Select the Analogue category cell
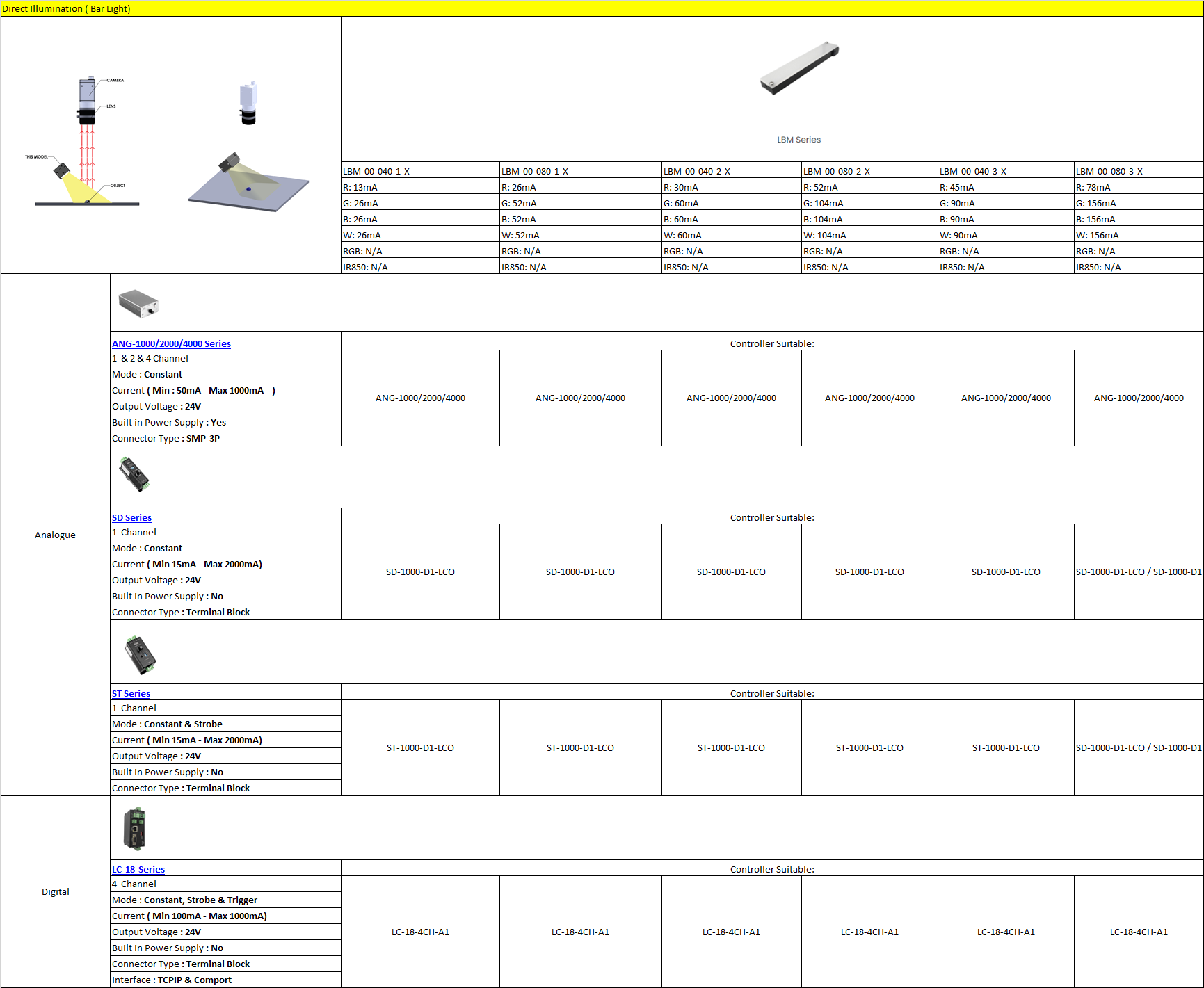The height and width of the screenshot is (988, 1204). 55,535
